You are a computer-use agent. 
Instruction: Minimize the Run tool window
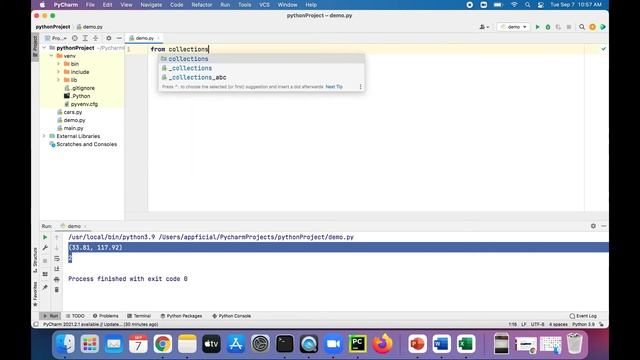tap(603, 226)
